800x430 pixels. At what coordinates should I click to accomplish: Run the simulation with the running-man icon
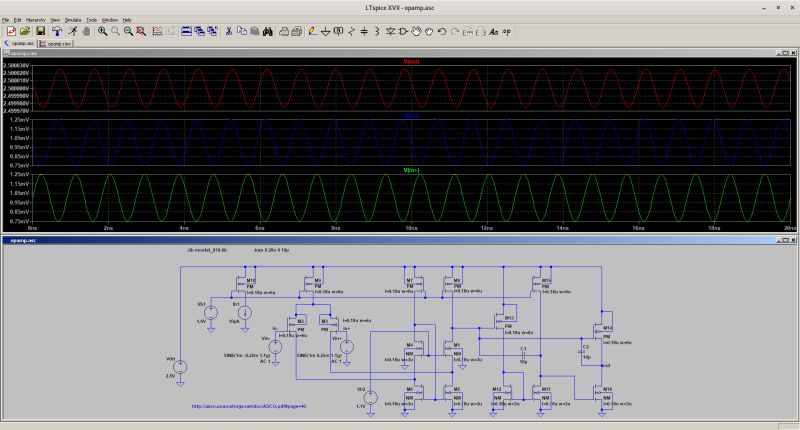click(72, 32)
